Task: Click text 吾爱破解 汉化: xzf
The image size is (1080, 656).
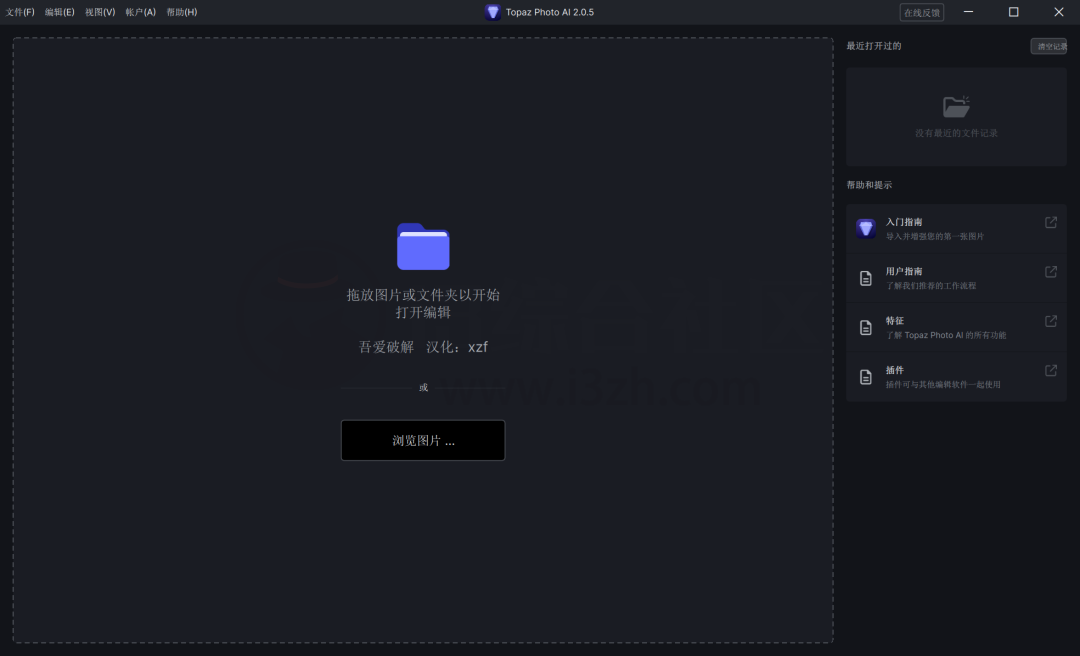Action: [x=423, y=347]
